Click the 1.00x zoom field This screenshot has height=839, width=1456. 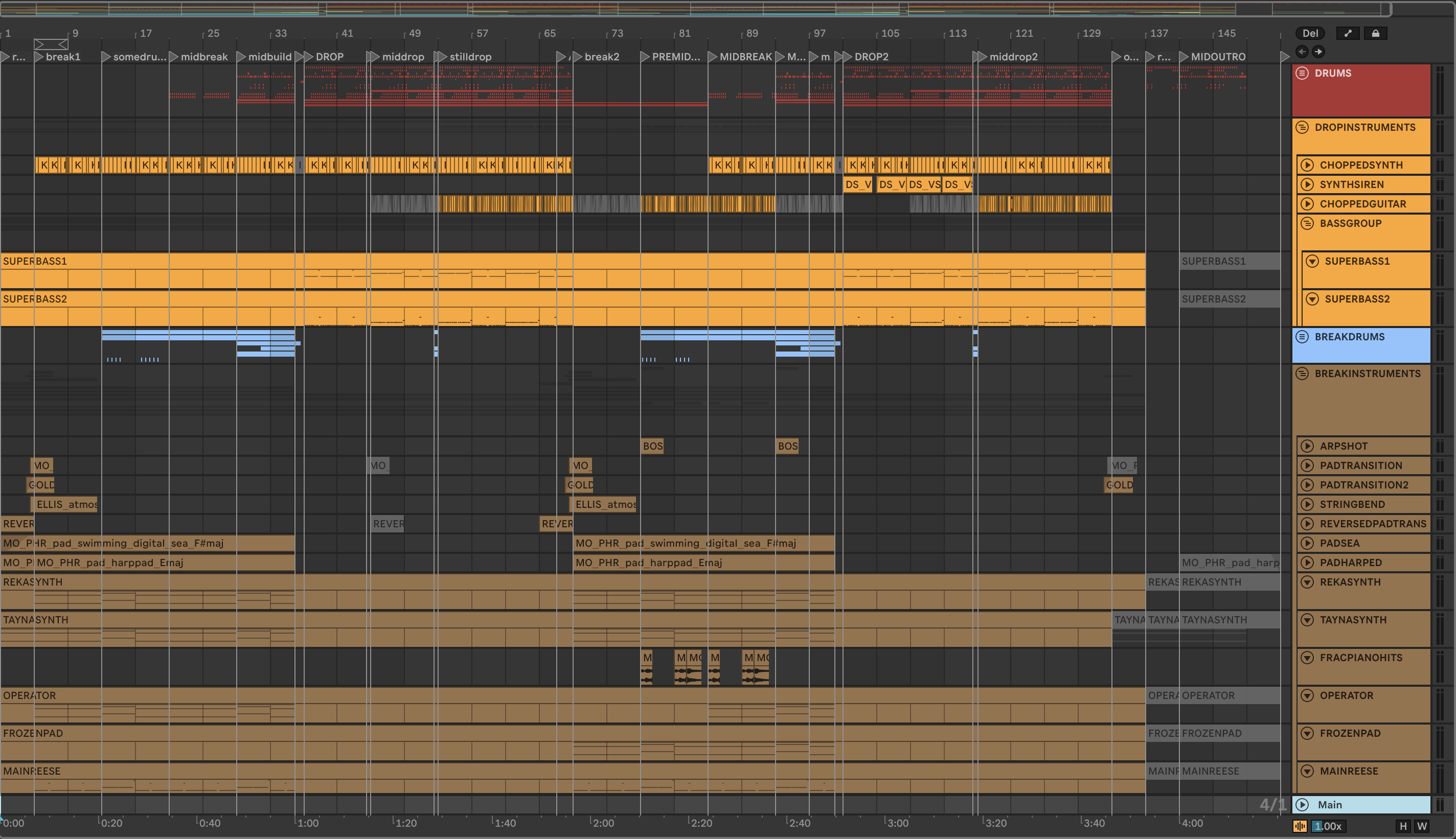(1329, 826)
